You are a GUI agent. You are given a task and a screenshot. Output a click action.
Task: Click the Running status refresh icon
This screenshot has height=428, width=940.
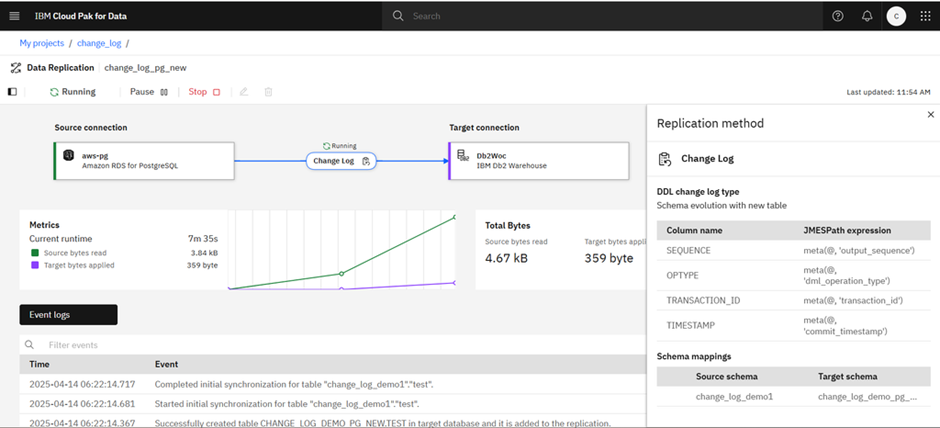pos(54,92)
